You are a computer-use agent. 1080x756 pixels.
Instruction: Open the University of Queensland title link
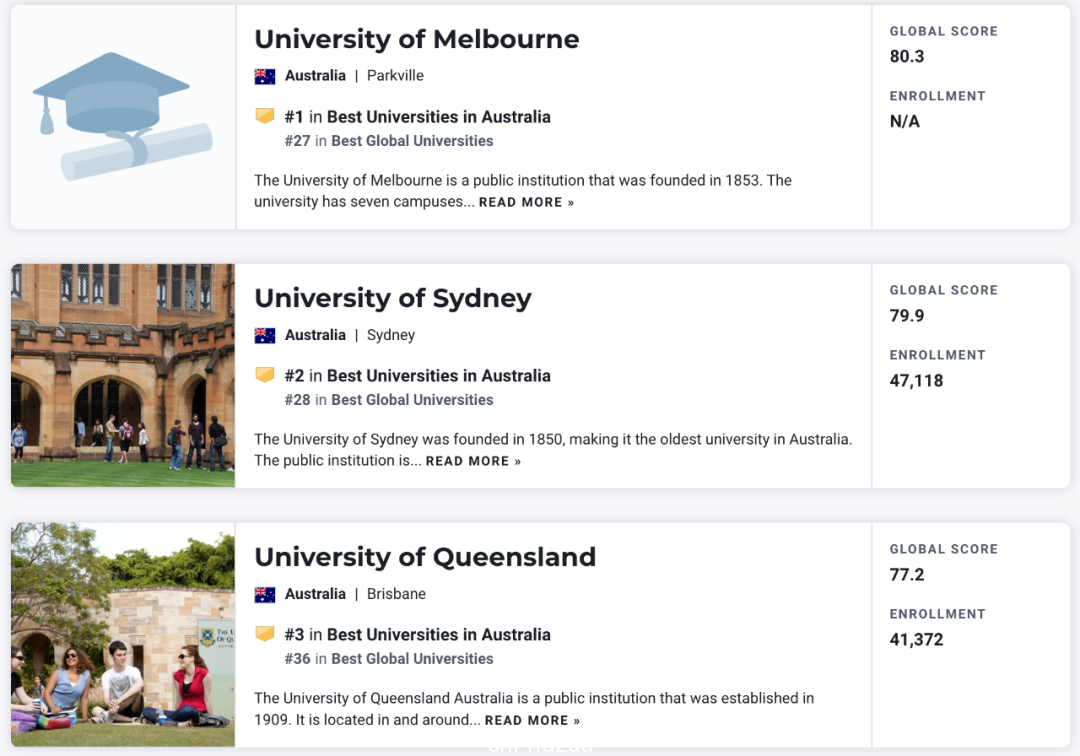pyautogui.click(x=425, y=557)
